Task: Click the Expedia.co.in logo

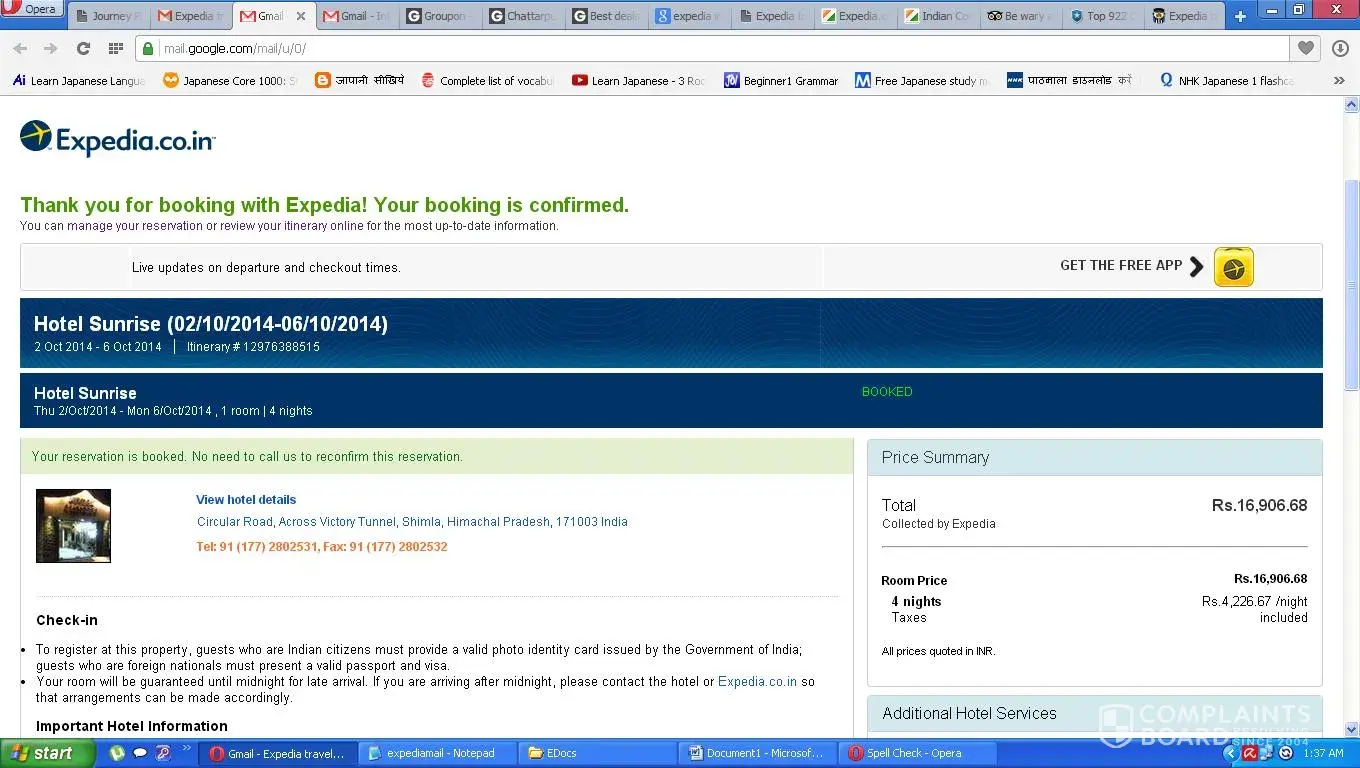Action: [118, 139]
